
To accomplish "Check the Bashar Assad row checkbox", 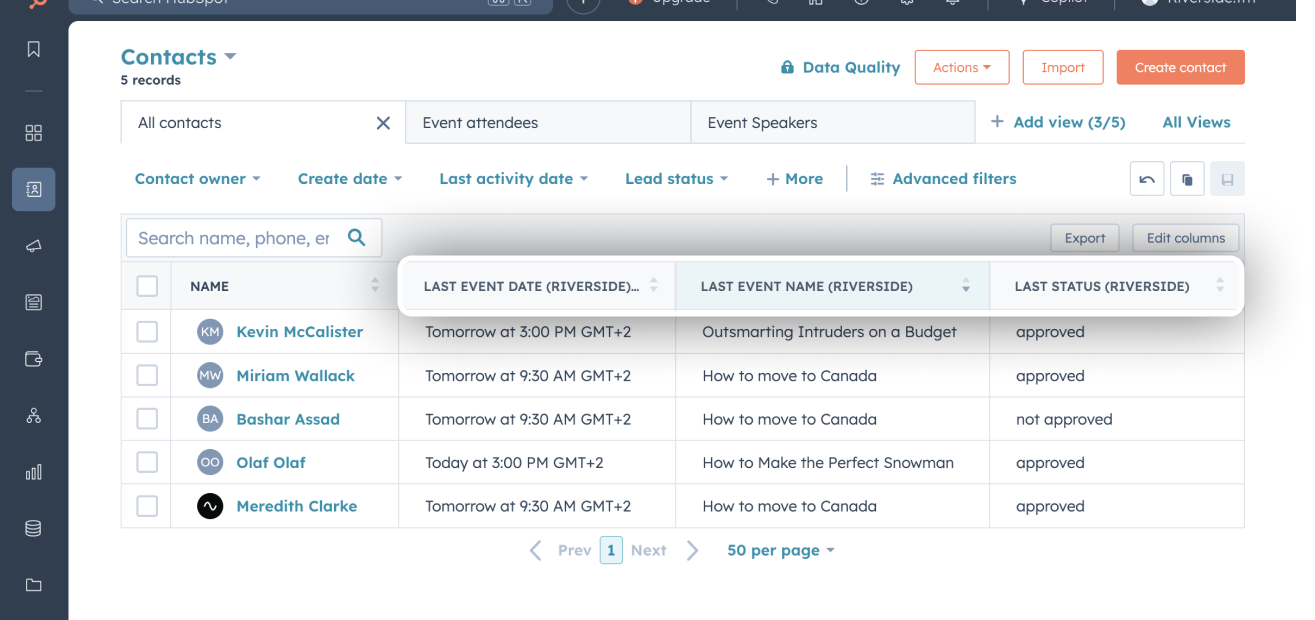I will (x=147, y=419).
